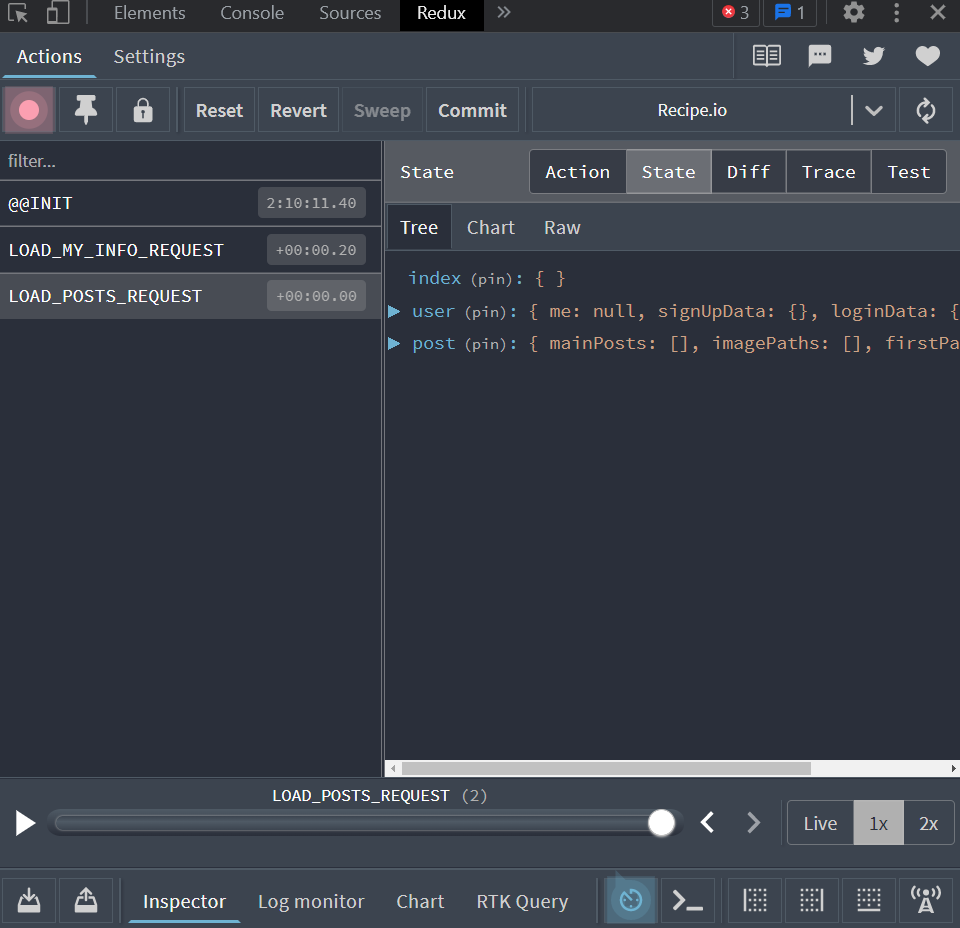The width and height of the screenshot is (960, 928).
Task: Revert to last committed state
Action: pyautogui.click(x=297, y=110)
